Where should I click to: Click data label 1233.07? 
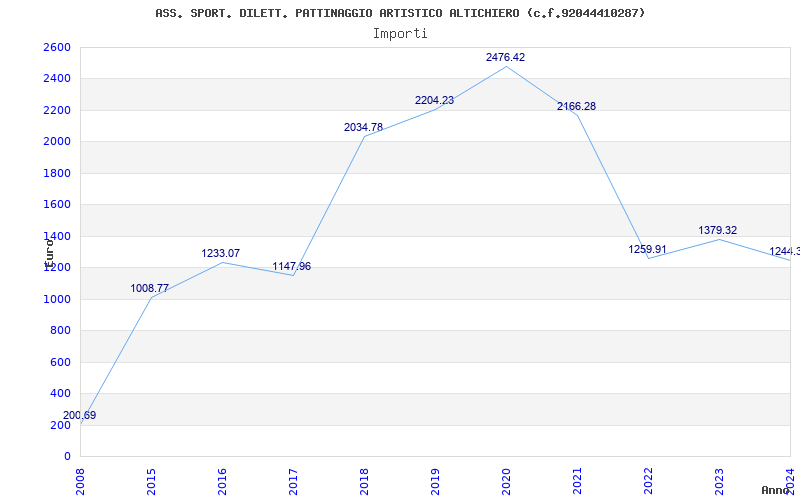pos(220,253)
